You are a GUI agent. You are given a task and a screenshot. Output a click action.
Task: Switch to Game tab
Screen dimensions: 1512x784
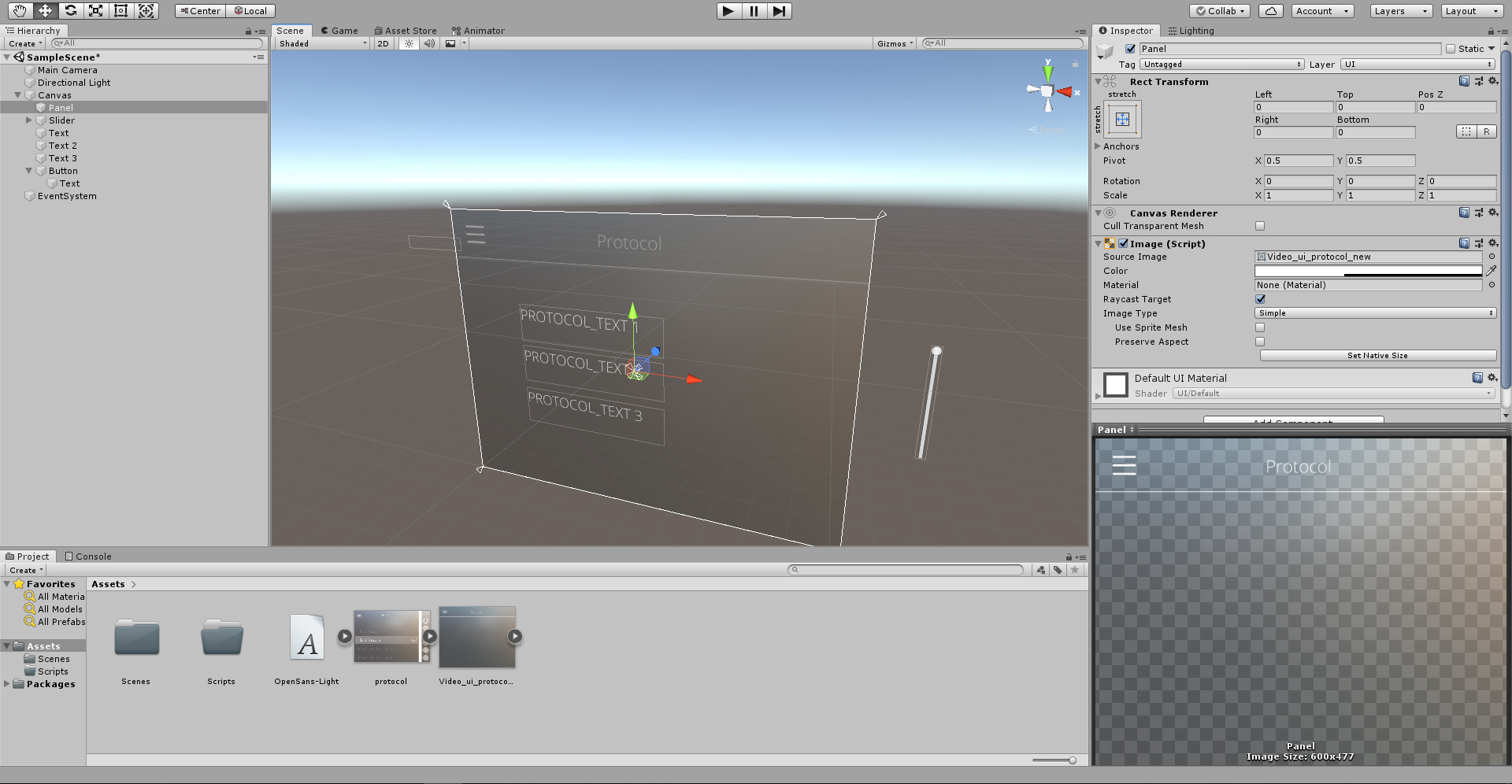(x=339, y=31)
